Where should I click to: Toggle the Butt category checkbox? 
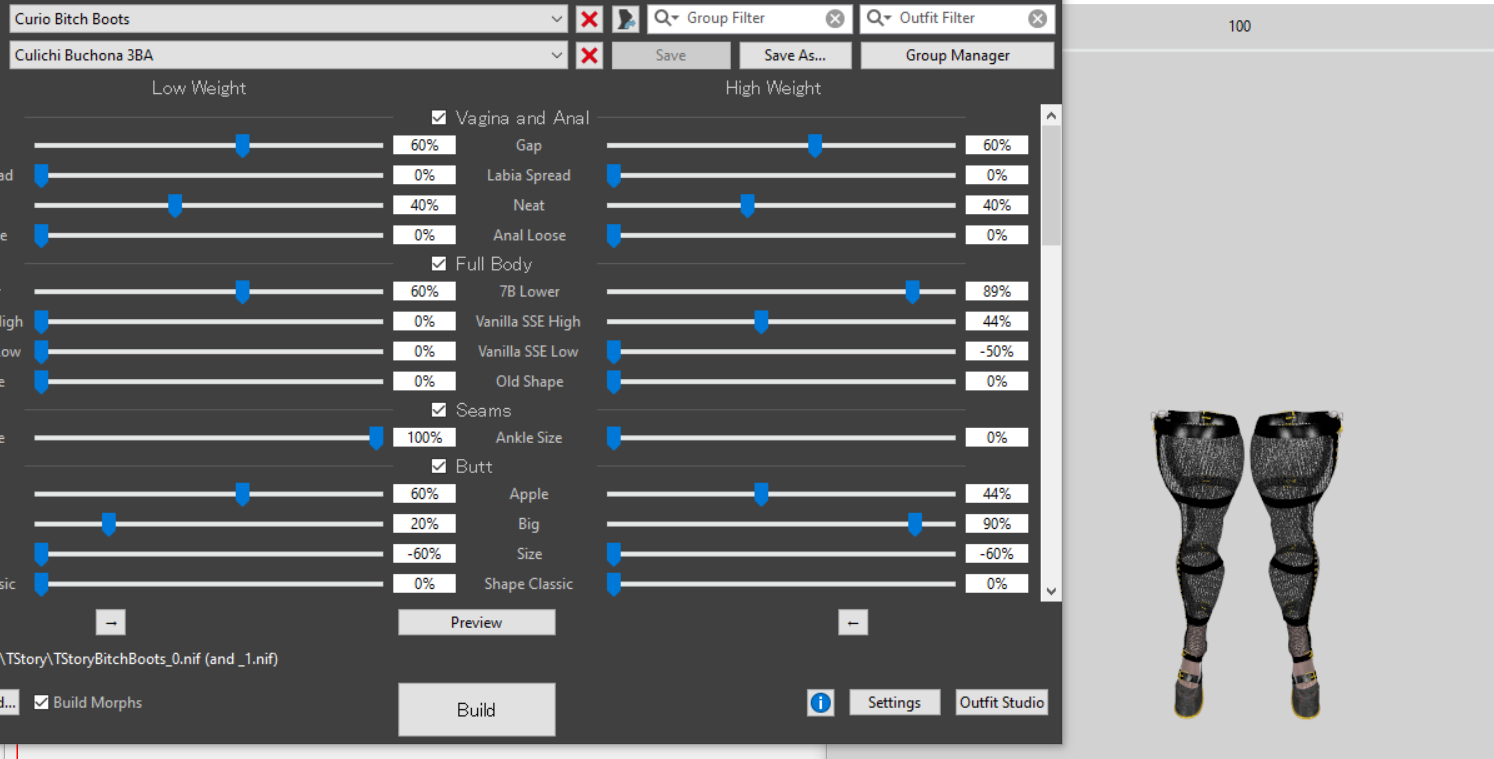(438, 466)
